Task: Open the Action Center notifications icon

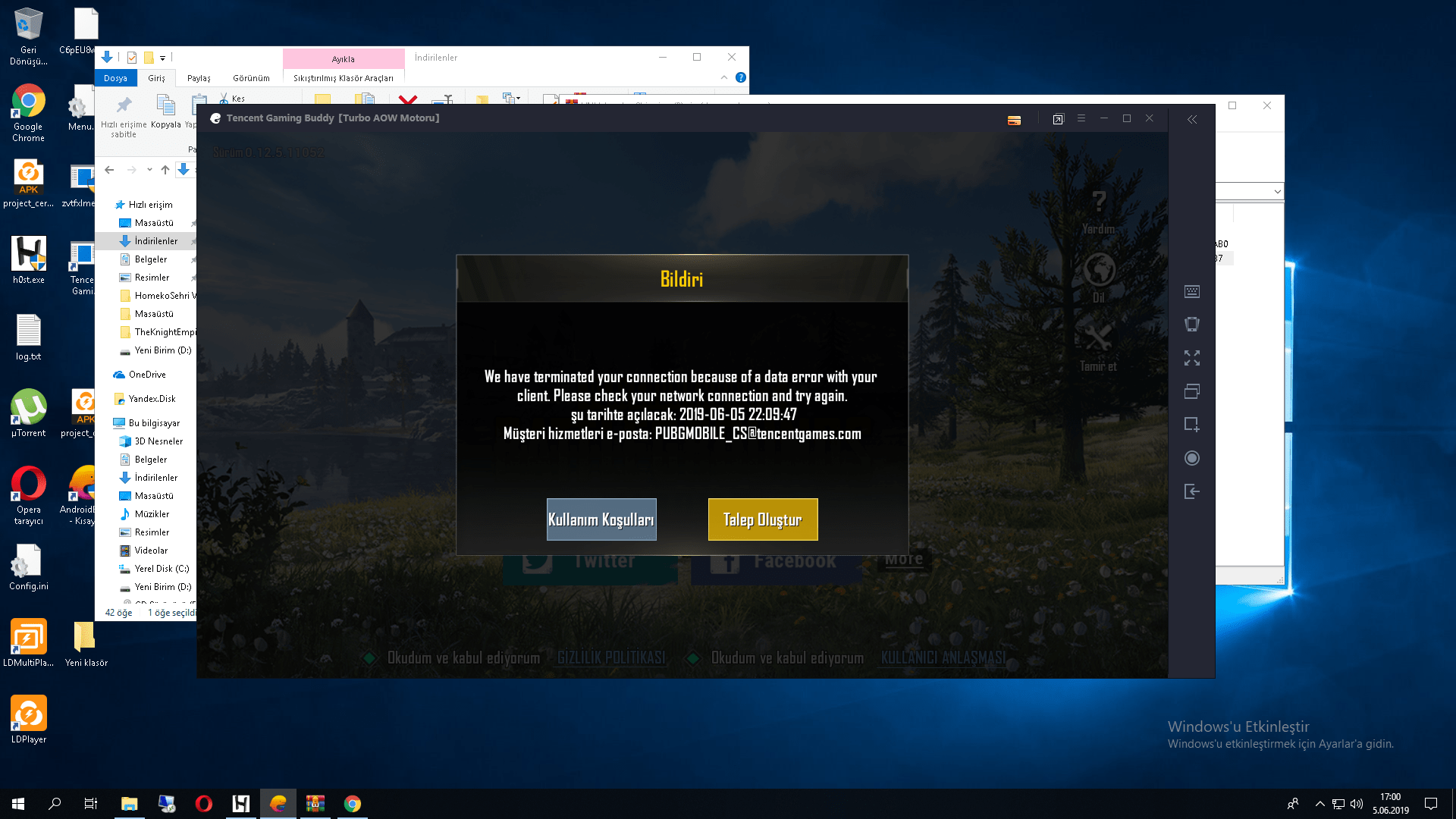Action: (1431, 804)
